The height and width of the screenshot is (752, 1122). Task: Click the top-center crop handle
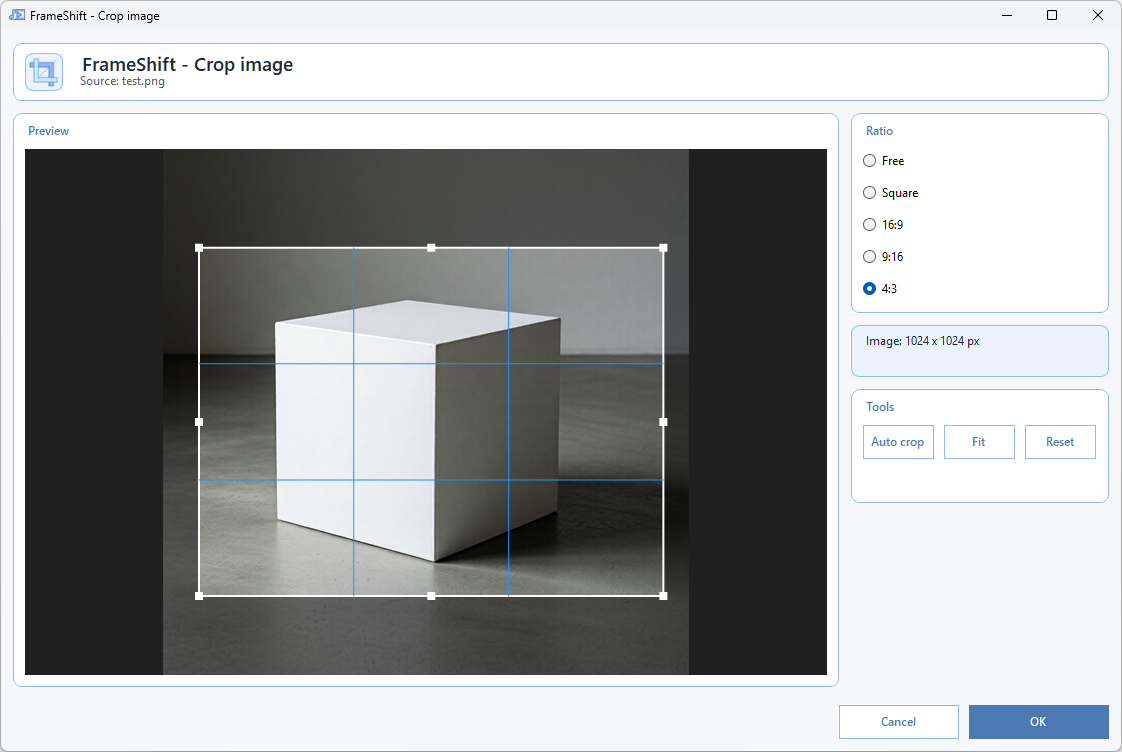pyautogui.click(x=431, y=248)
